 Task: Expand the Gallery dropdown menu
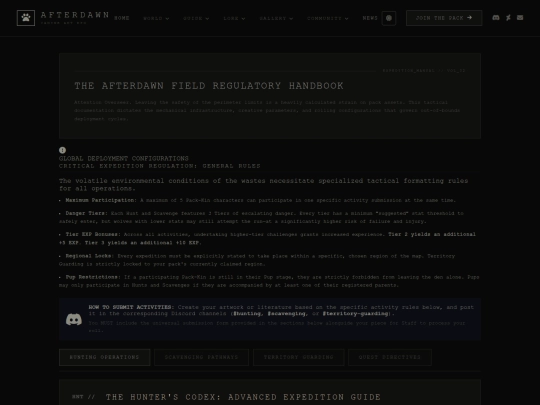click(x=276, y=18)
